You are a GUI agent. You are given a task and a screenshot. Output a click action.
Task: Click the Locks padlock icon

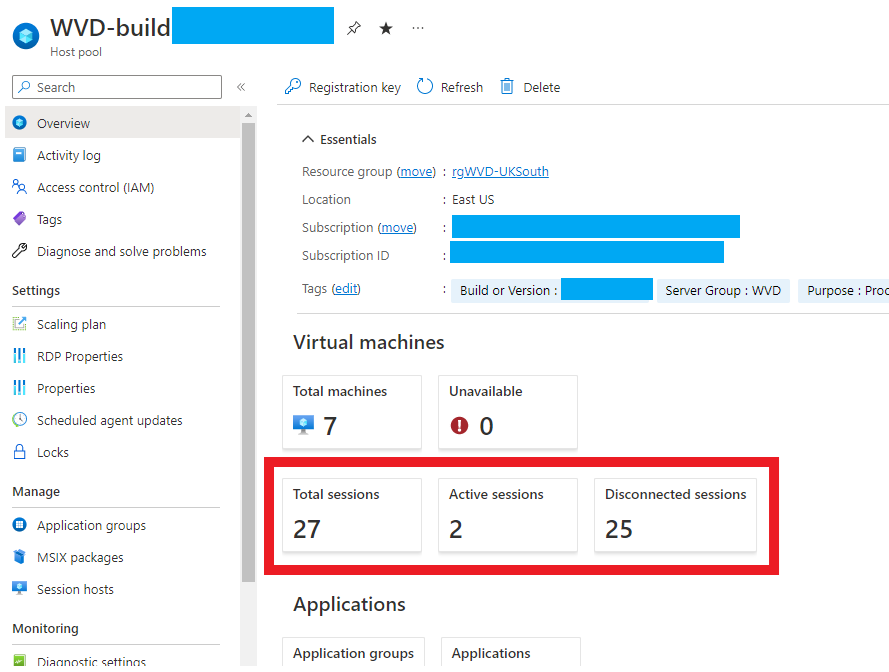click(19, 452)
